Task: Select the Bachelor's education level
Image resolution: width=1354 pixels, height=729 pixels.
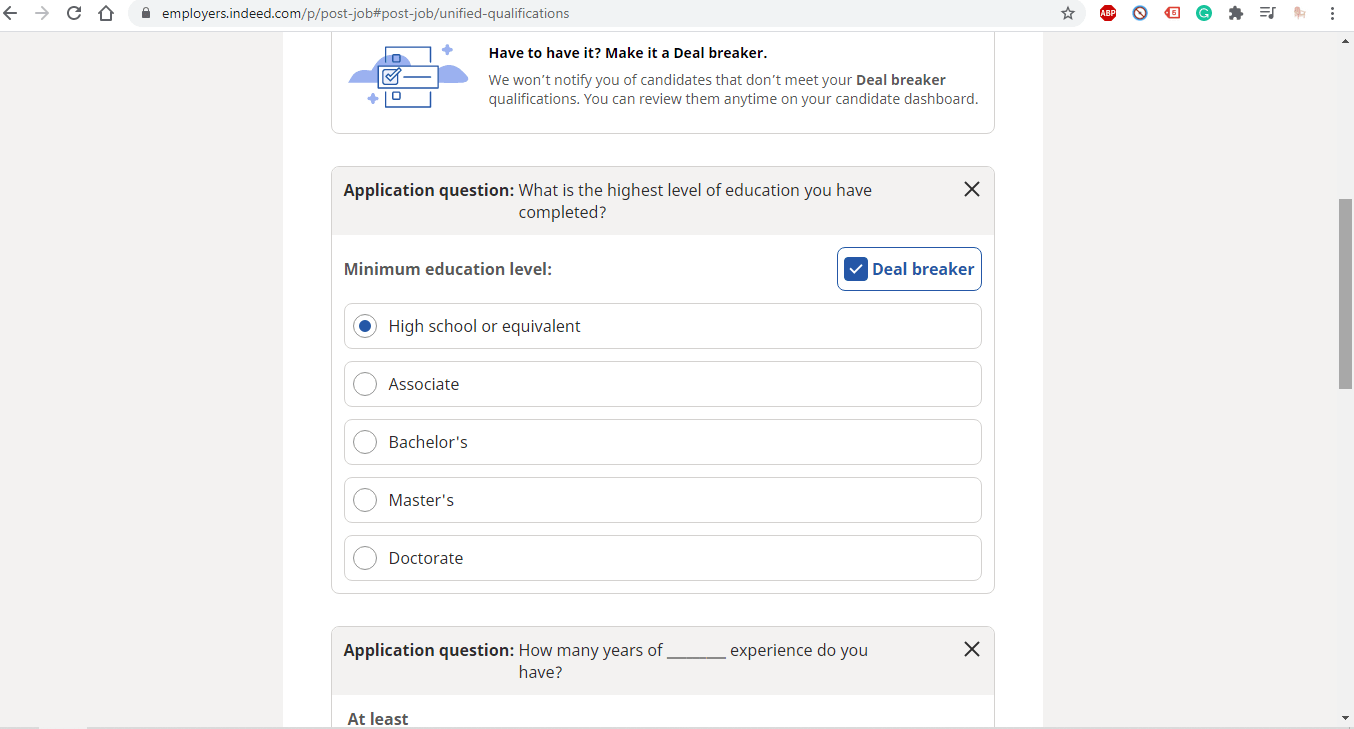Action: [x=364, y=441]
